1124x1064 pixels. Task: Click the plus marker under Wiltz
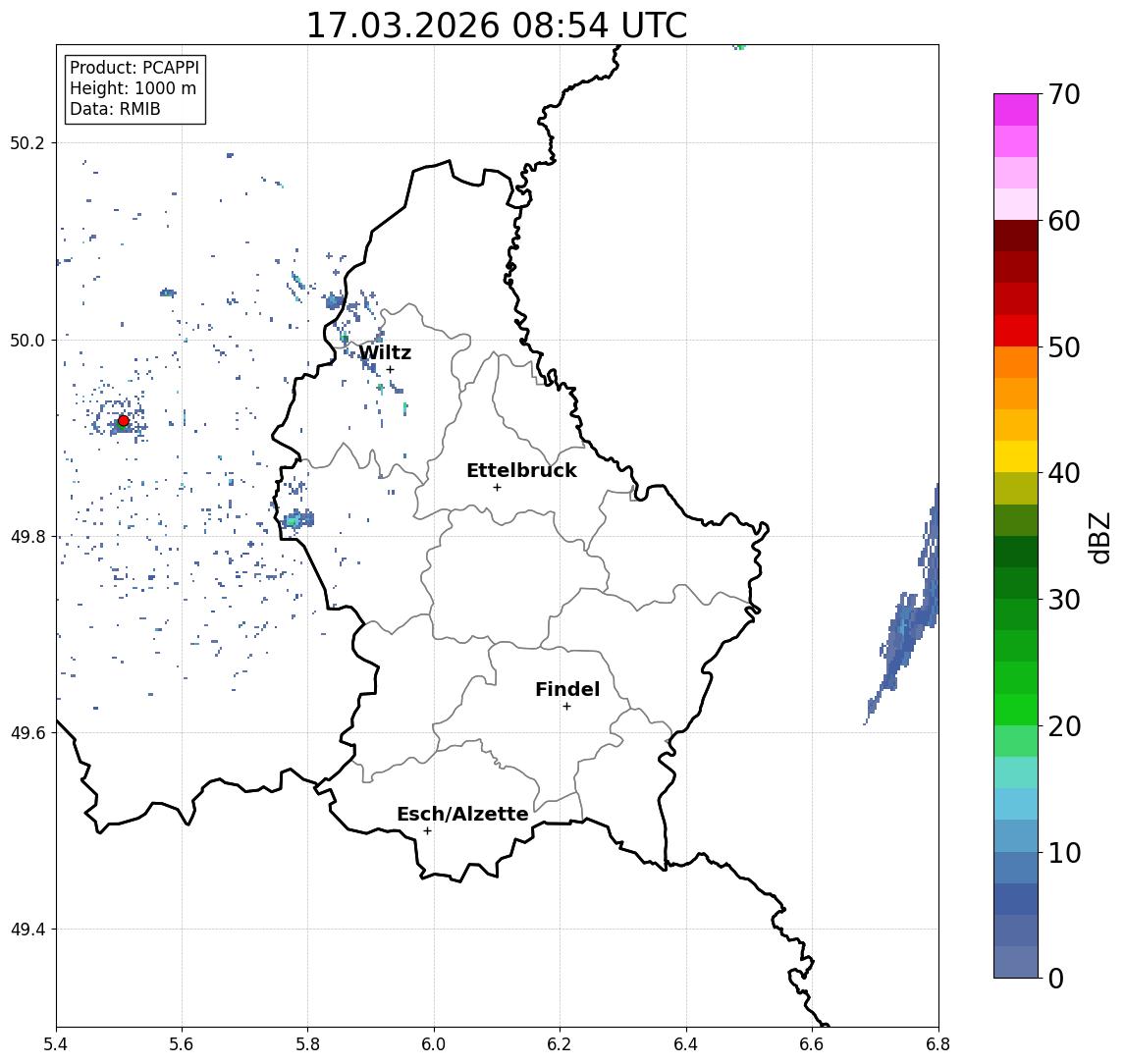tap(390, 369)
